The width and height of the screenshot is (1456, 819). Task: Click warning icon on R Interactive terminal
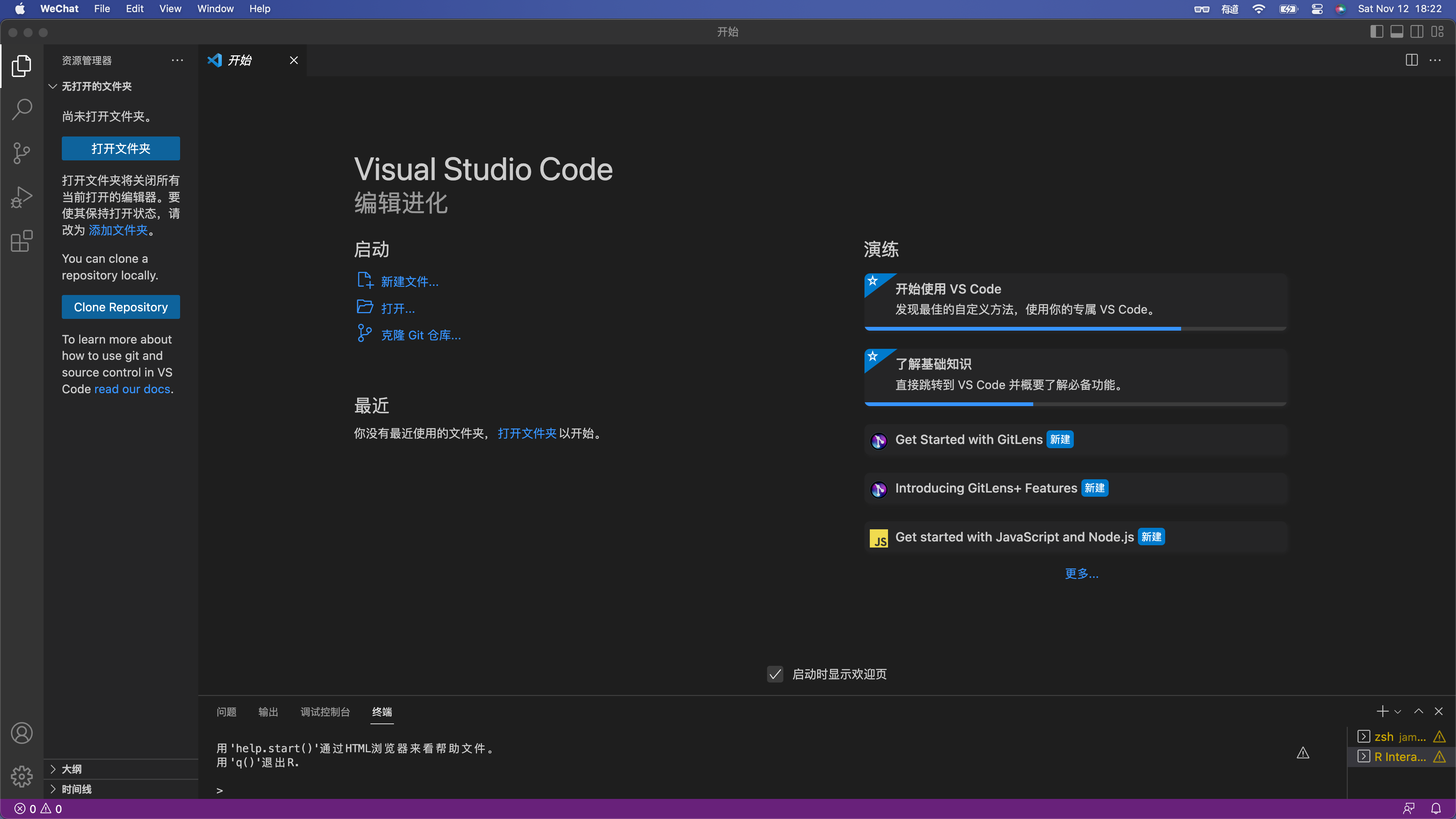(1440, 756)
